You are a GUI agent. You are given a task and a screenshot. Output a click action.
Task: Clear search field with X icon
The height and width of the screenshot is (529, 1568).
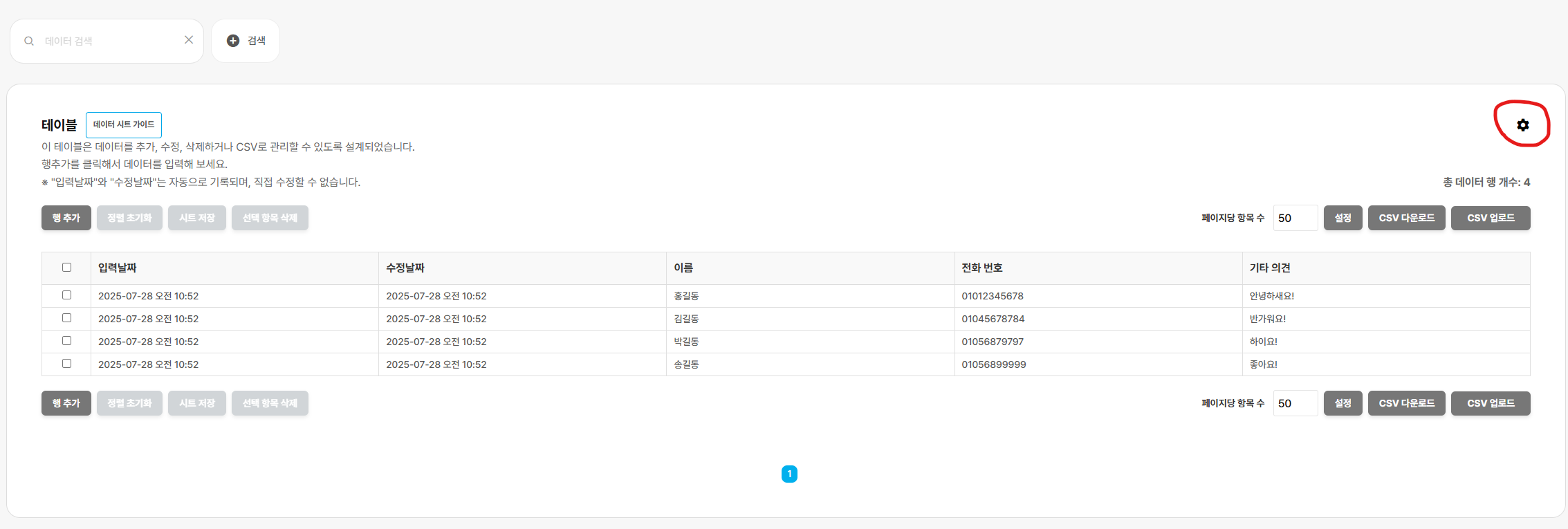189,40
